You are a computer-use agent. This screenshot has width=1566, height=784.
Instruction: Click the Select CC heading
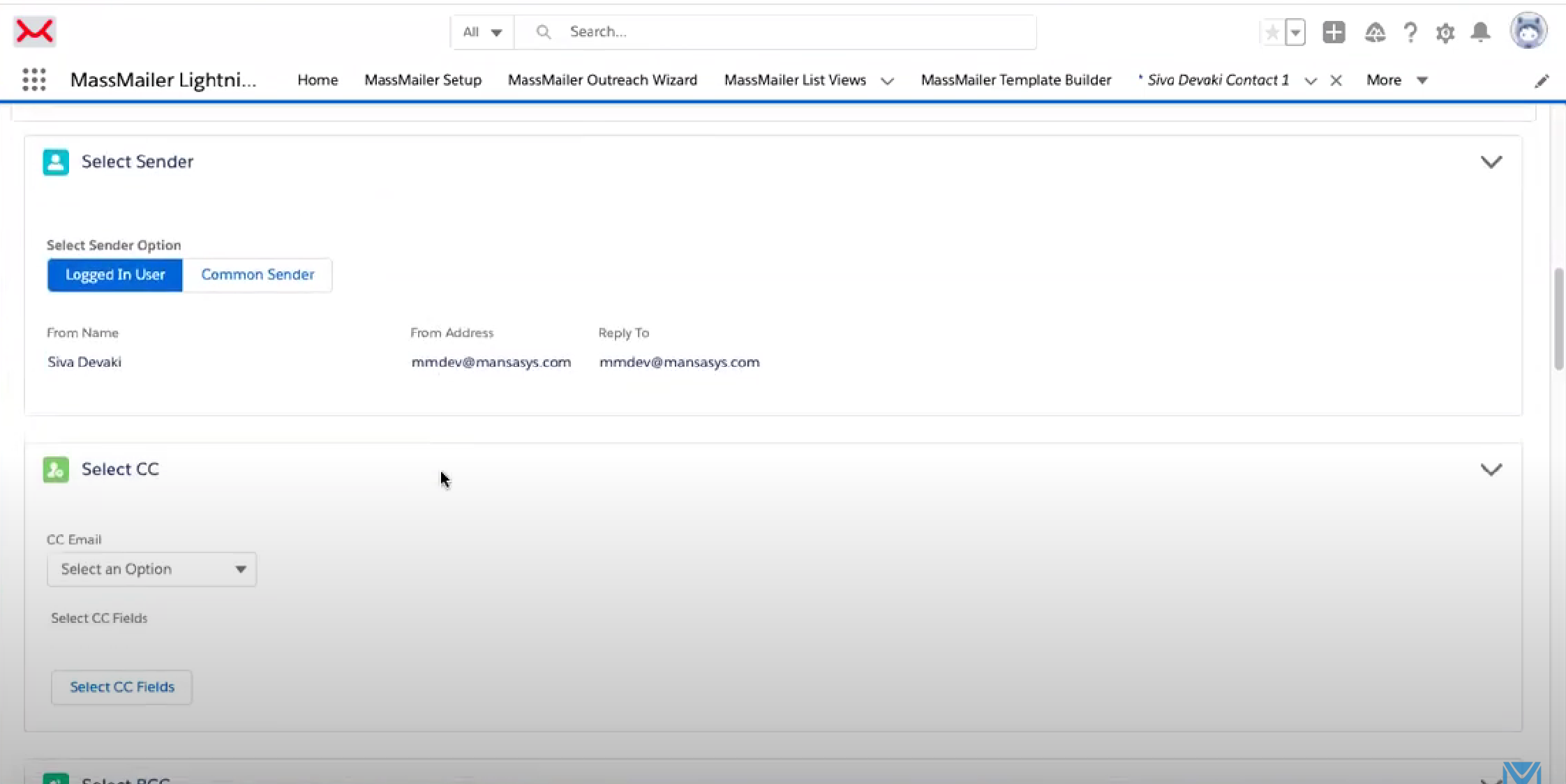point(120,469)
